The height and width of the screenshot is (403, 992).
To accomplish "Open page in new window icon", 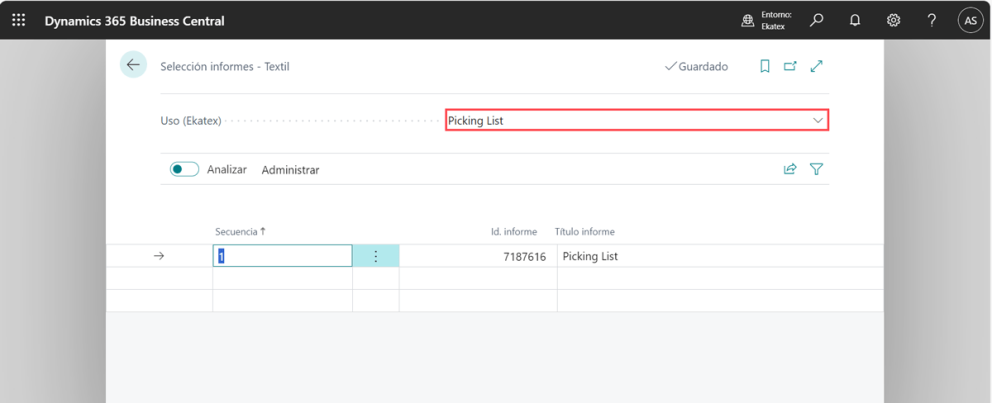I will (790, 66).
